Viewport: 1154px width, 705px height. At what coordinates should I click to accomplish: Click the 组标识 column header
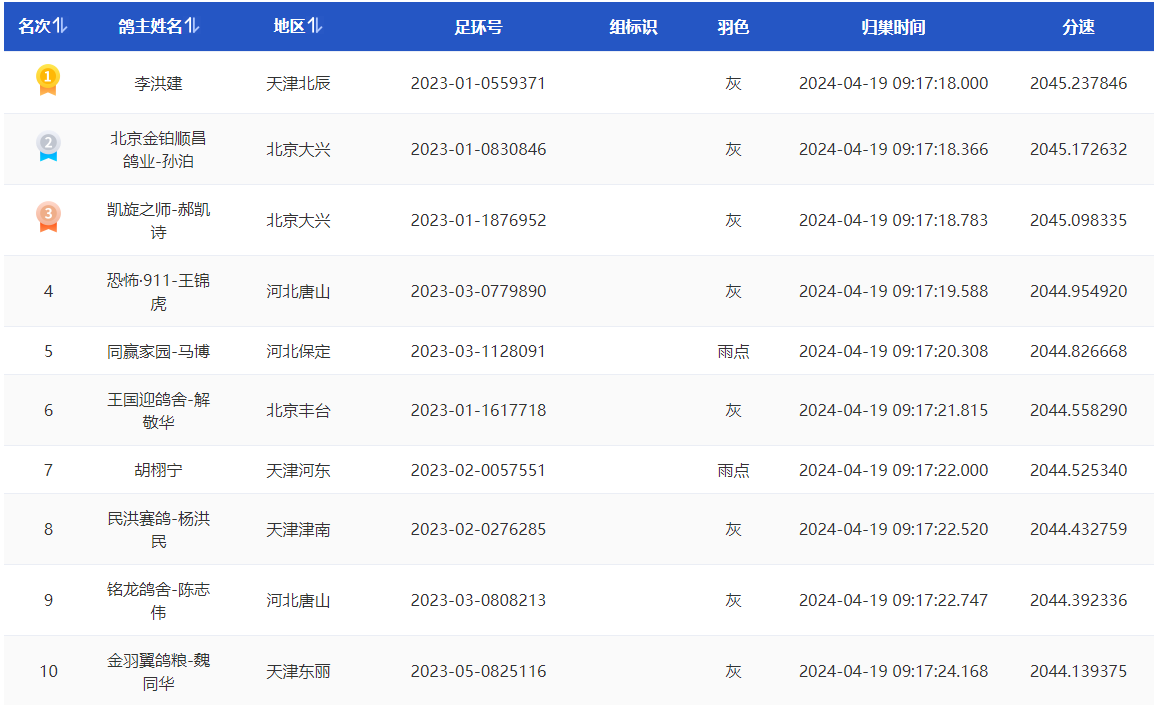click(633, 27)
